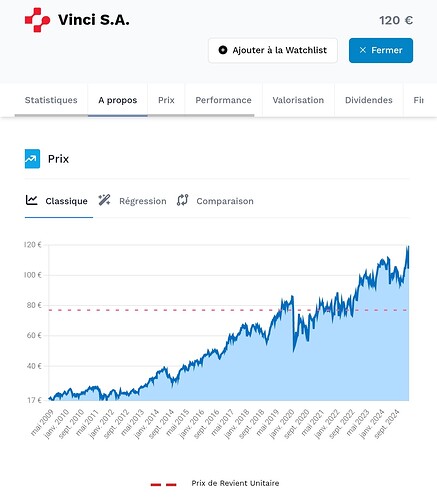Click the X icon on Fermer button
437x500 pixels.
(x=363, y=50)
